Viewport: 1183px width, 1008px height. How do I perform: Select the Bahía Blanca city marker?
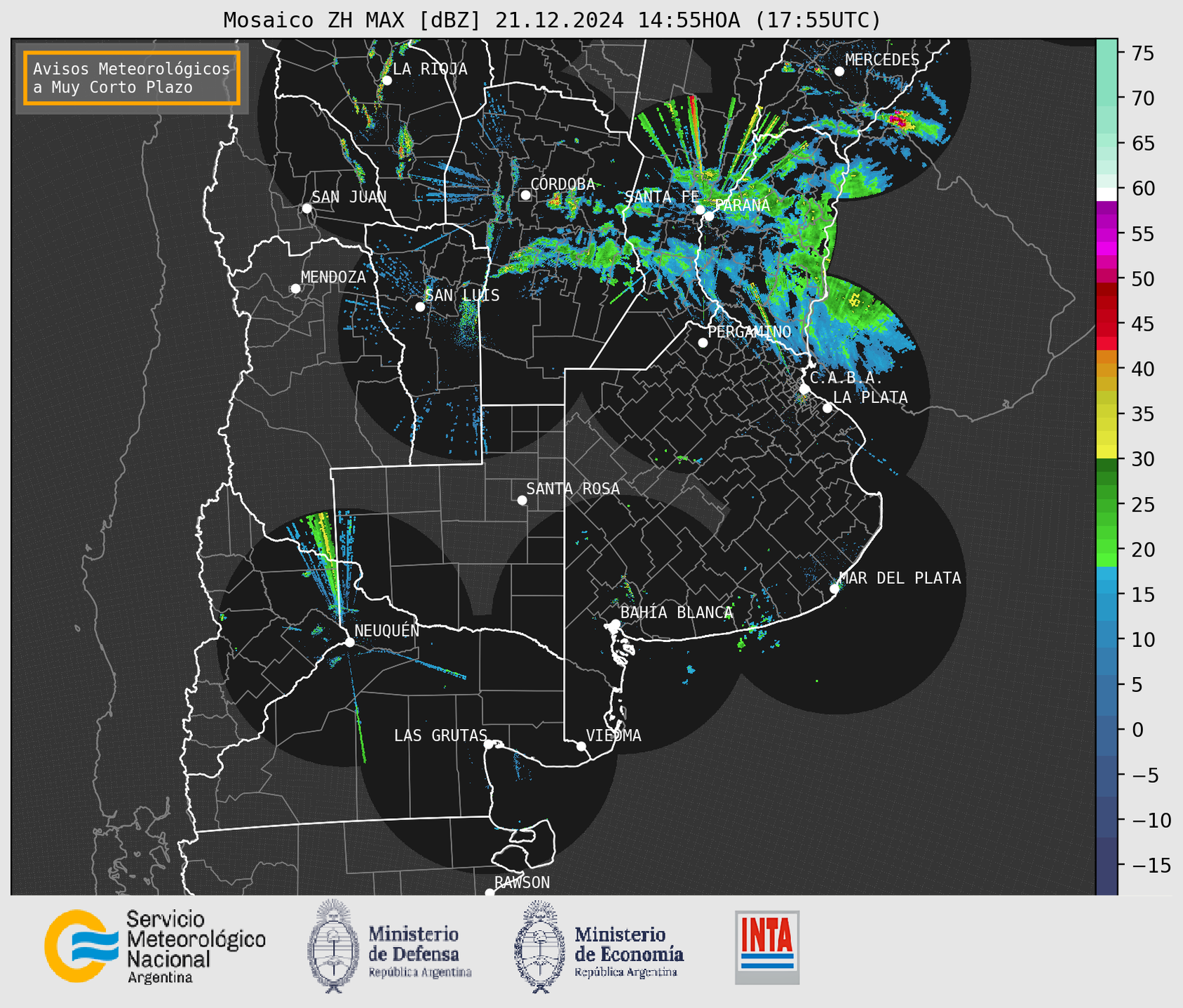(615, 624)
